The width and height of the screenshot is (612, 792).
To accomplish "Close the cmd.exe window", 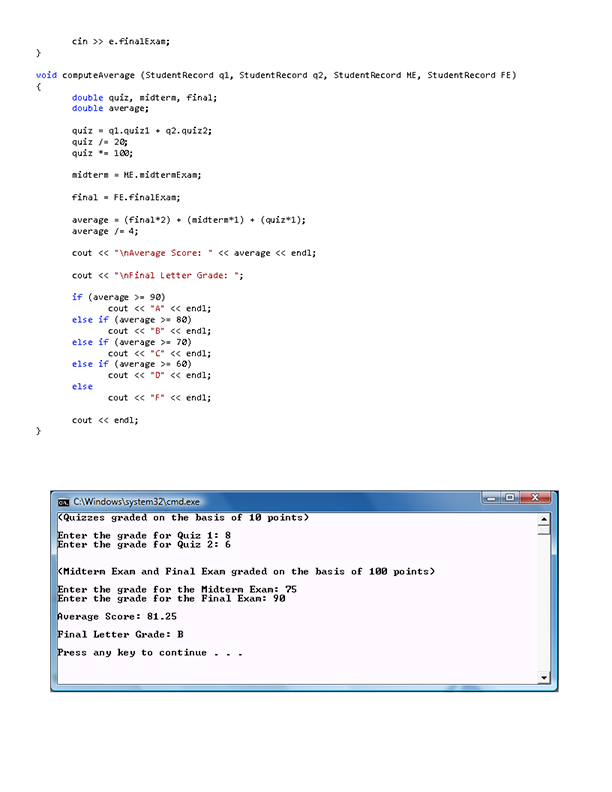I will coord(535,498).
